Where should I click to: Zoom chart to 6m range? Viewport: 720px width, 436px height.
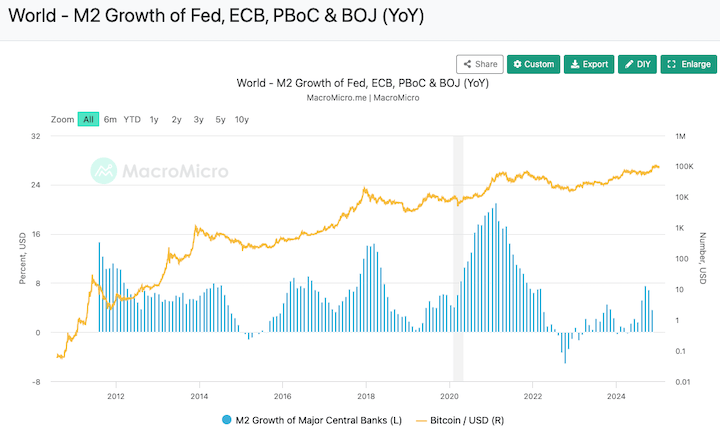click(110, 119)
